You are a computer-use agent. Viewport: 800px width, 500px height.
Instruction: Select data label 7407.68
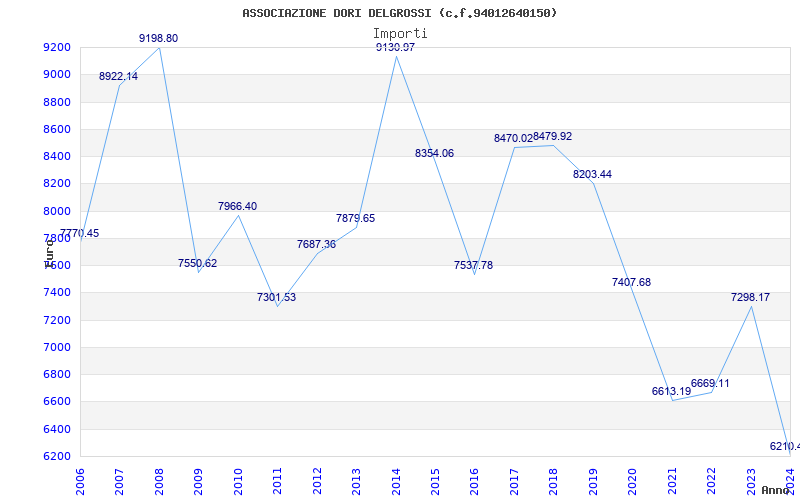(x=632, y=283)
